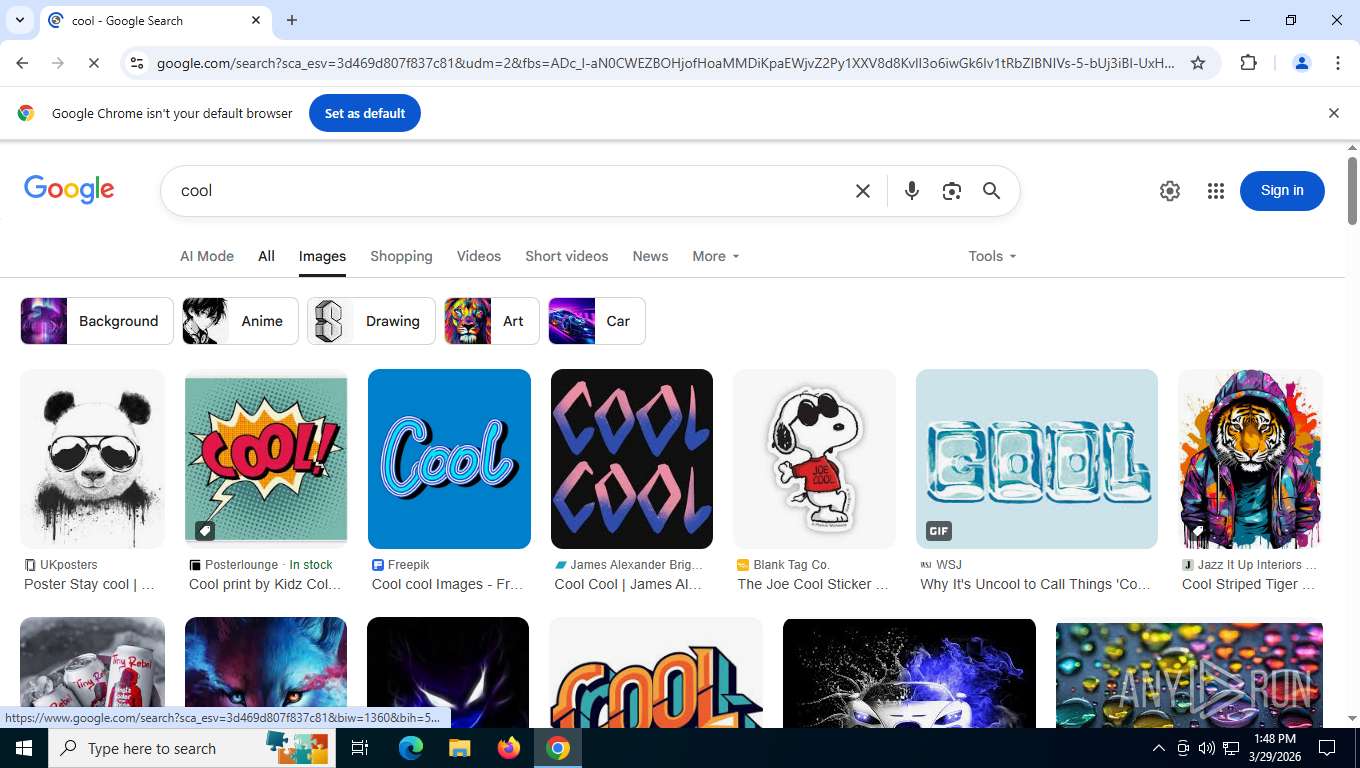Image resolution: width=1360 pixels, height=768 pixels.
Task: Close the 'cool - Google Search' tab
Action: tap(256, 20)
